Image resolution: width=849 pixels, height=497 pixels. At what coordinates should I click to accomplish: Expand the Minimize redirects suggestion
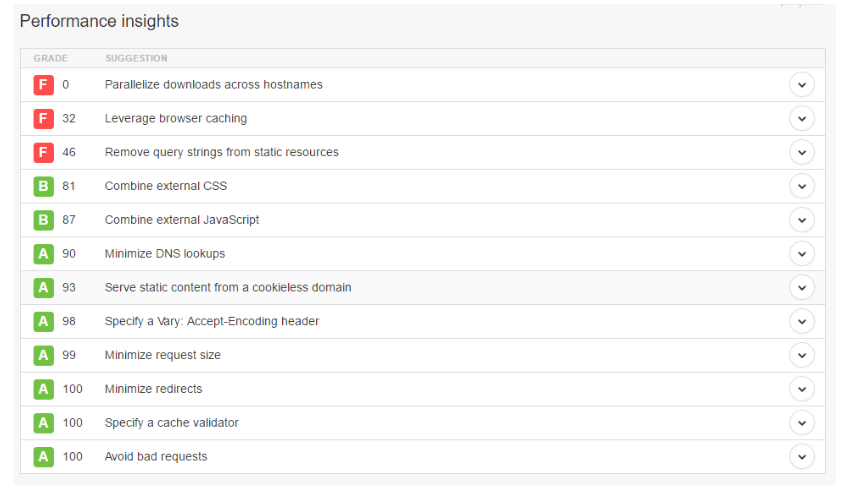point(801,389)
